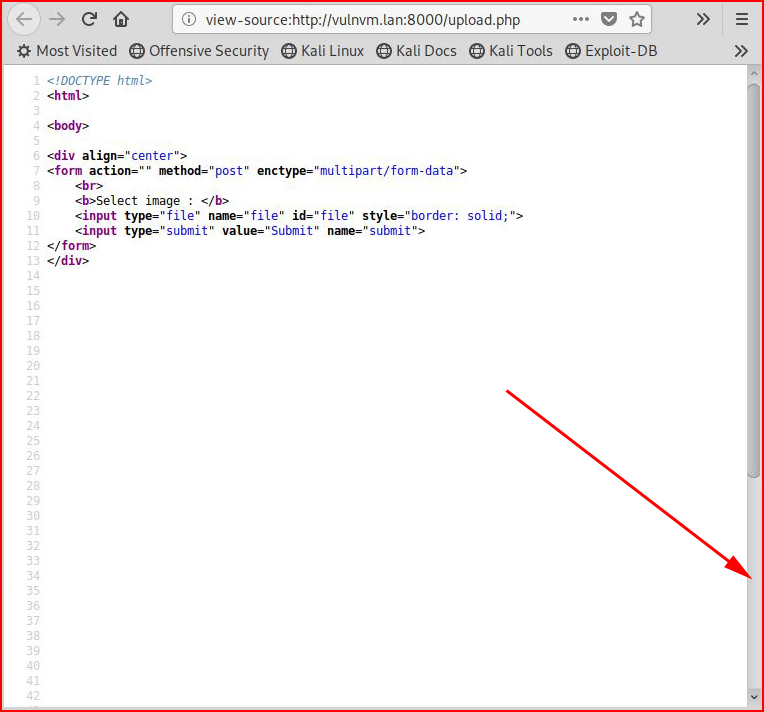Click line number 42 in gutter

pyautogui.click(x=33, y=696)
